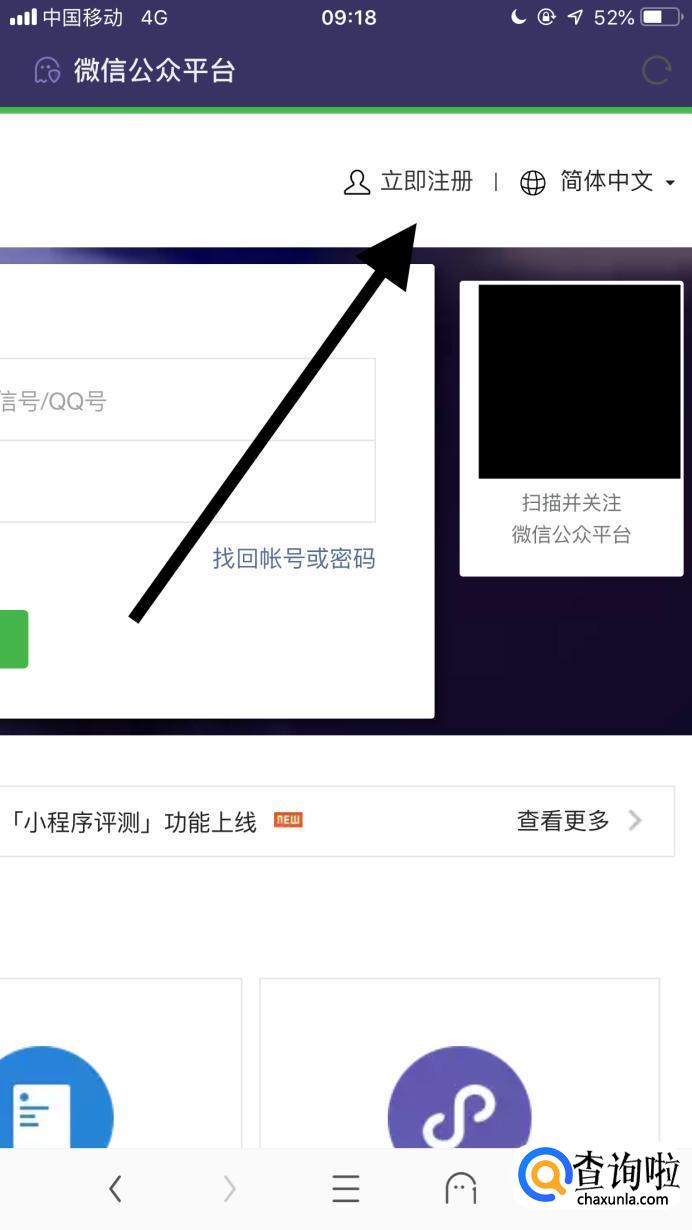
Task: Tap the 立即注册 register link
Action: (x=426, y=181)
